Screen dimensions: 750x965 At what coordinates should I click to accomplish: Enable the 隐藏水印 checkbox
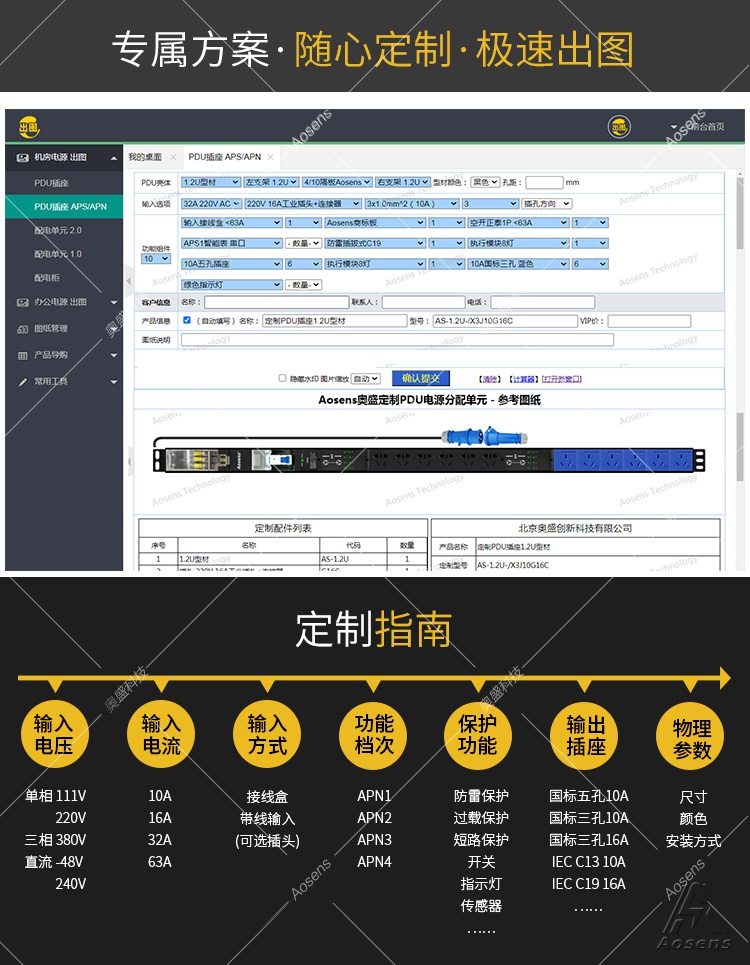point(282,378)
